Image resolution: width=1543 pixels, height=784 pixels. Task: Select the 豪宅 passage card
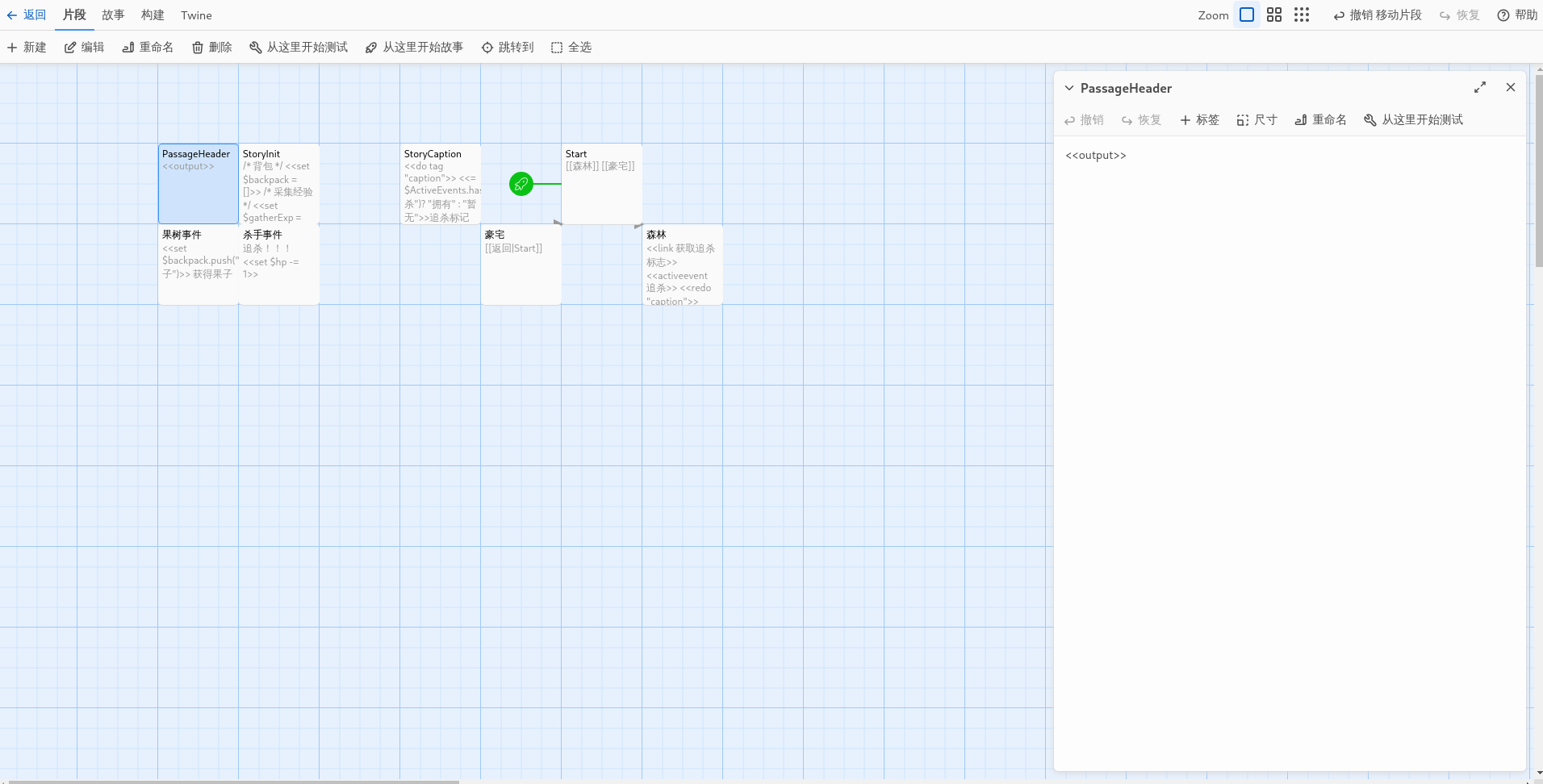tap(521, 265)
